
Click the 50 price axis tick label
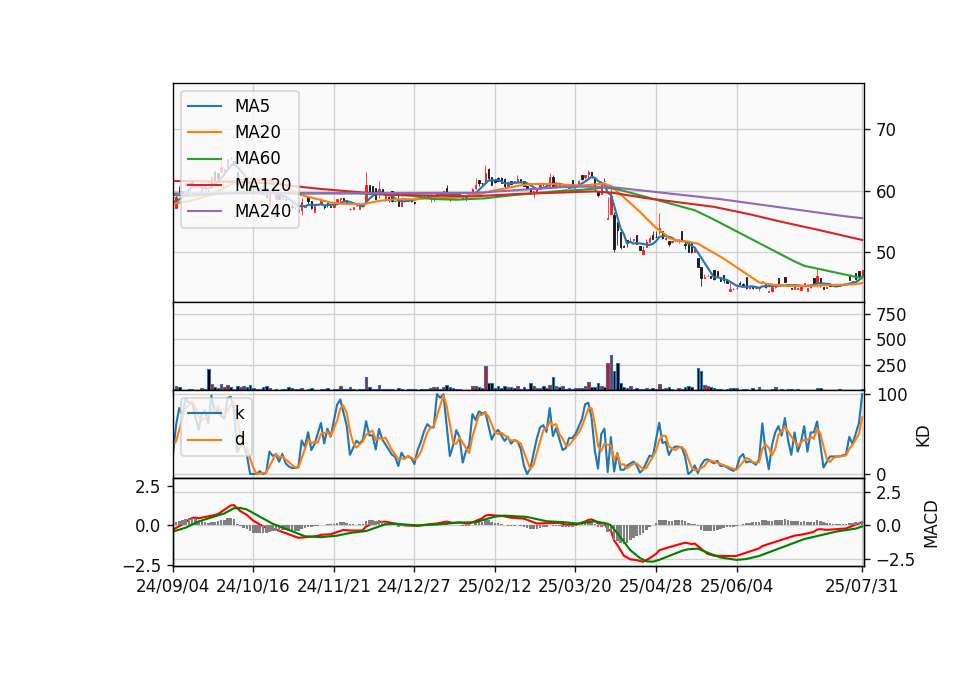tap(885, 253)
